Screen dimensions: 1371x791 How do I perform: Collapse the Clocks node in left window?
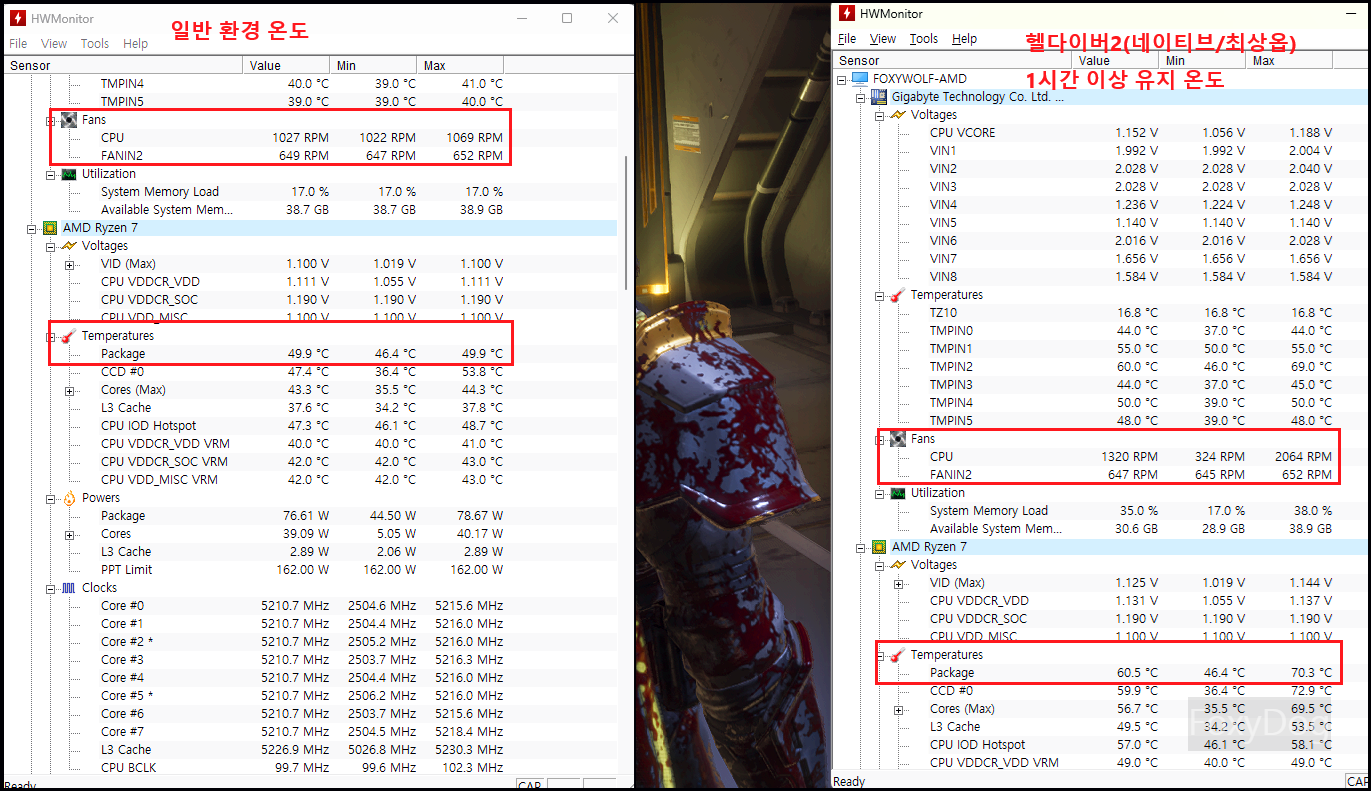point(51,588)
